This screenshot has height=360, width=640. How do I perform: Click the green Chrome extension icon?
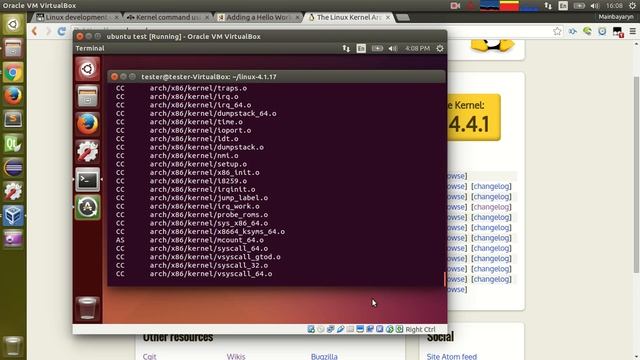(x=587, y=31)
